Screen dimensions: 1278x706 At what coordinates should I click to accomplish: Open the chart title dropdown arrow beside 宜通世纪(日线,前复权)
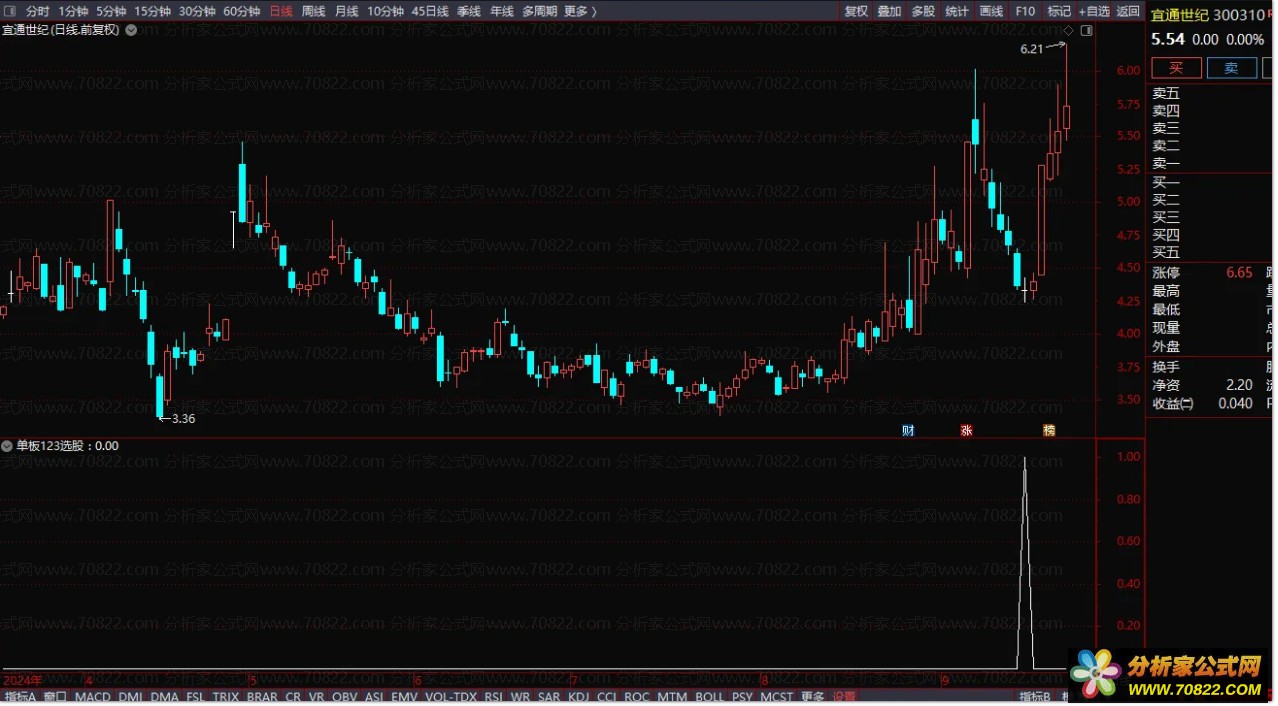(x=131, y=30)
